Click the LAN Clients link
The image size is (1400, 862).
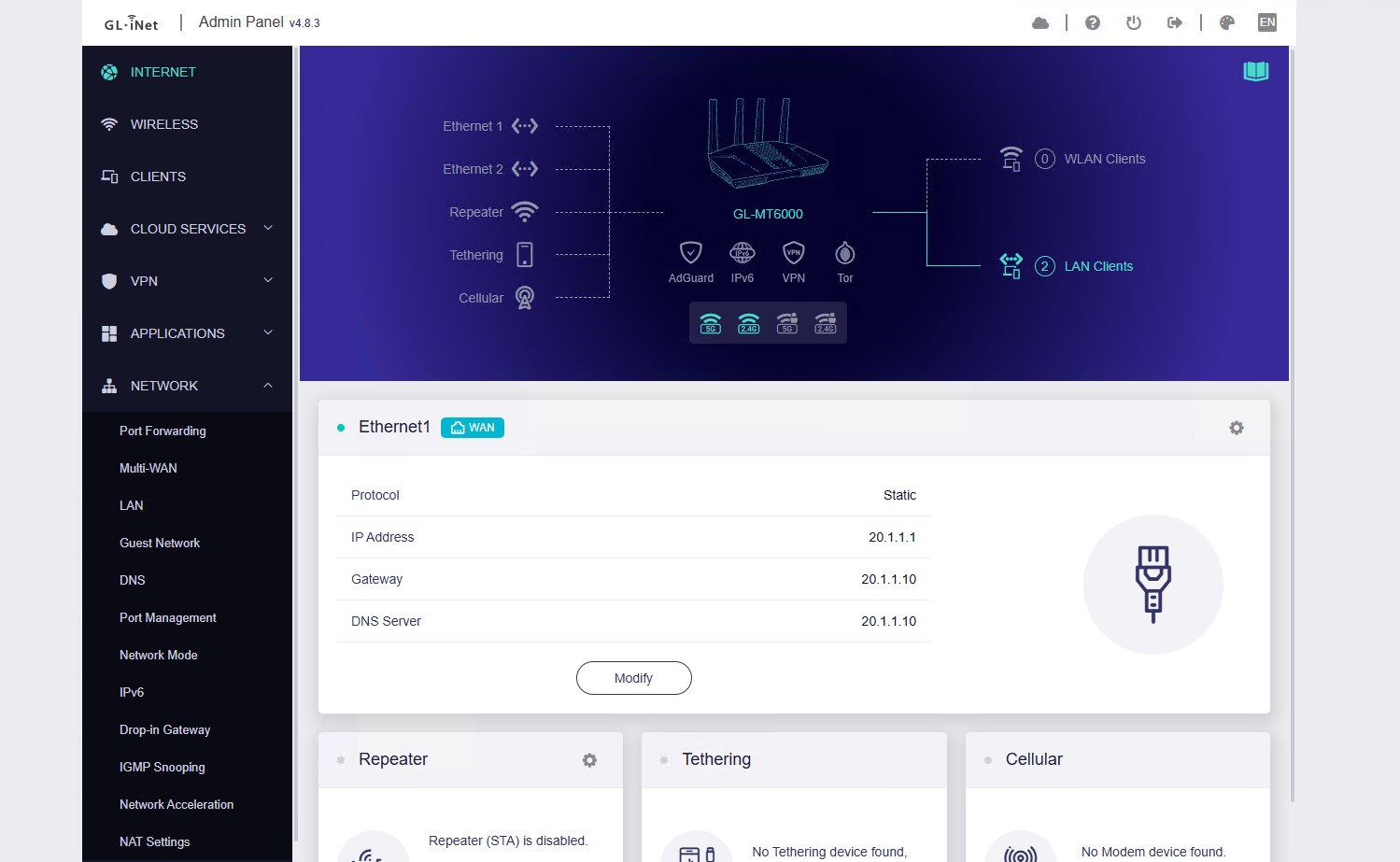tap(1098, 266)
